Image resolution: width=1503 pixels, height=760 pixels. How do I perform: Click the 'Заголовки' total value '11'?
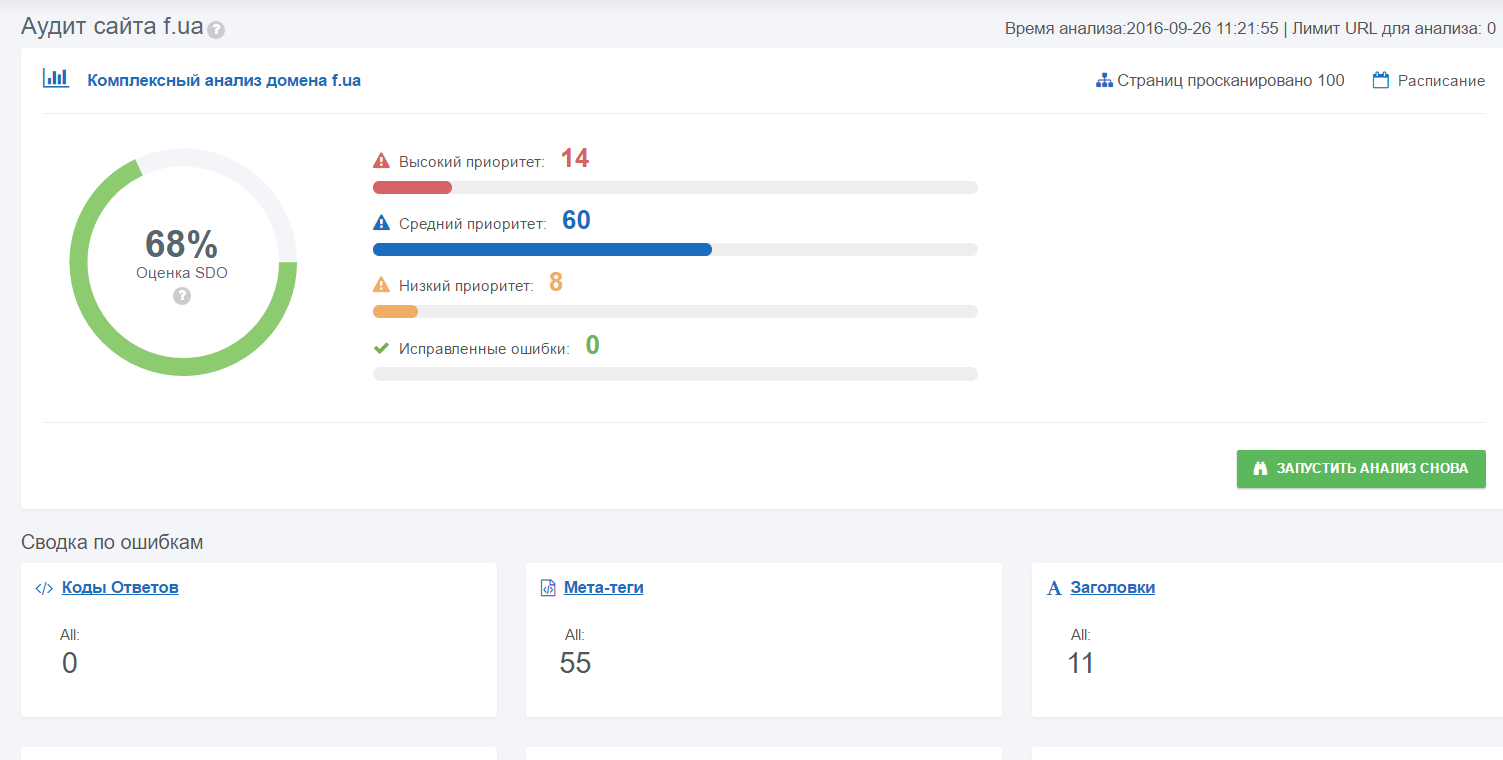1081,663
